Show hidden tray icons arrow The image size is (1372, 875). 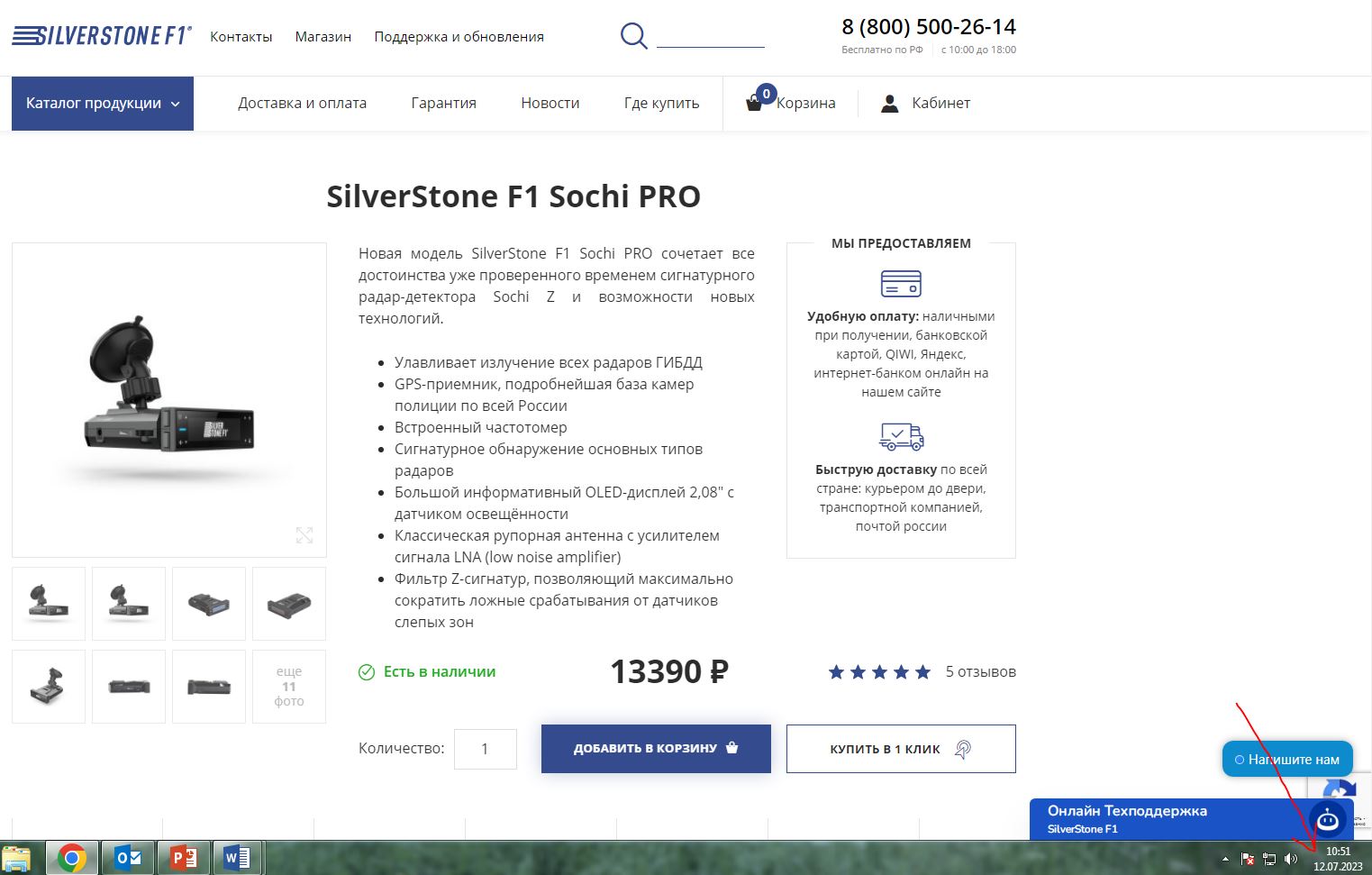pos(1224,859)
